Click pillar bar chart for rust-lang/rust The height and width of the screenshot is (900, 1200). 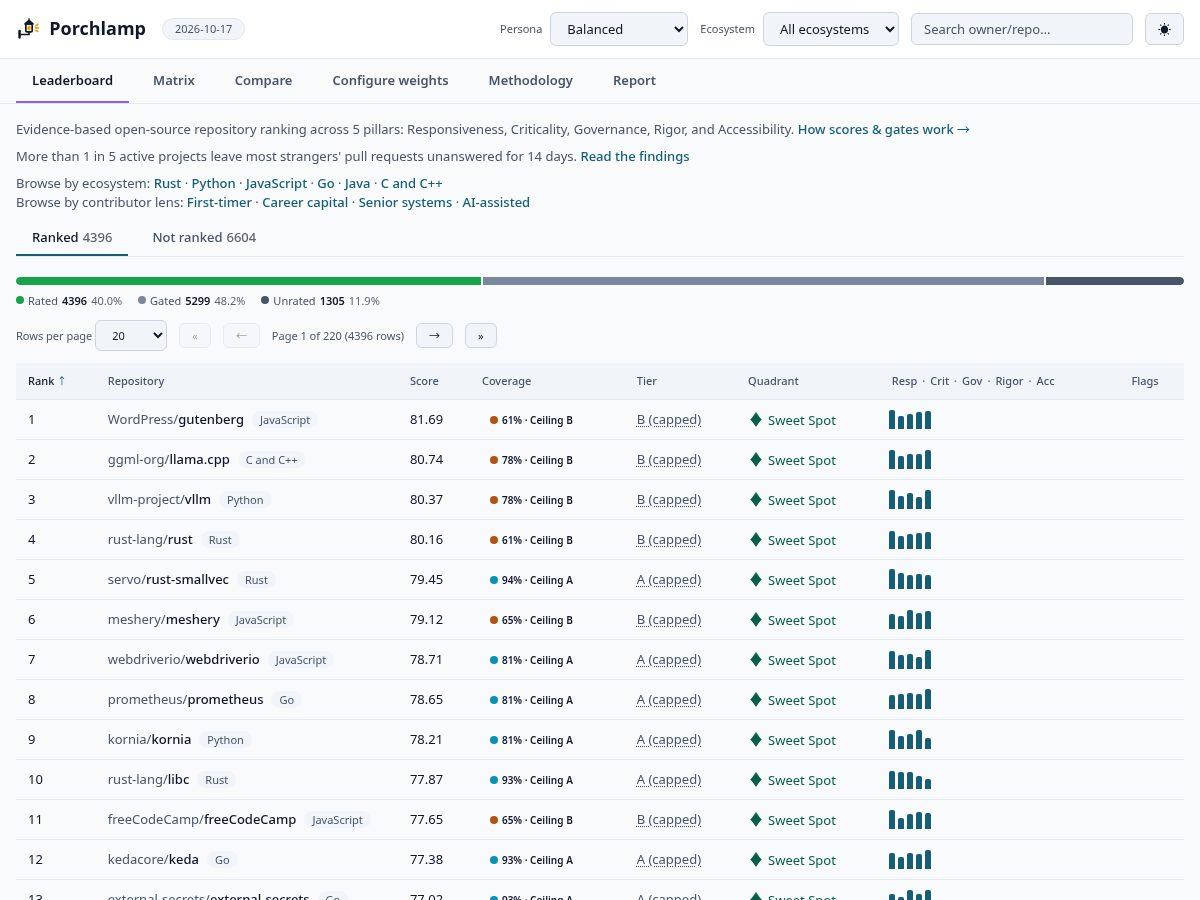point(910,539)
